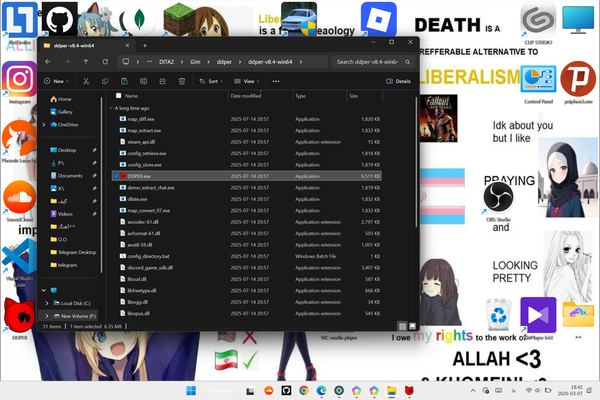This screenshot has height=400, width=600.
Task: Select the discord_game_sdk.dll file
Action: point(247,268)
